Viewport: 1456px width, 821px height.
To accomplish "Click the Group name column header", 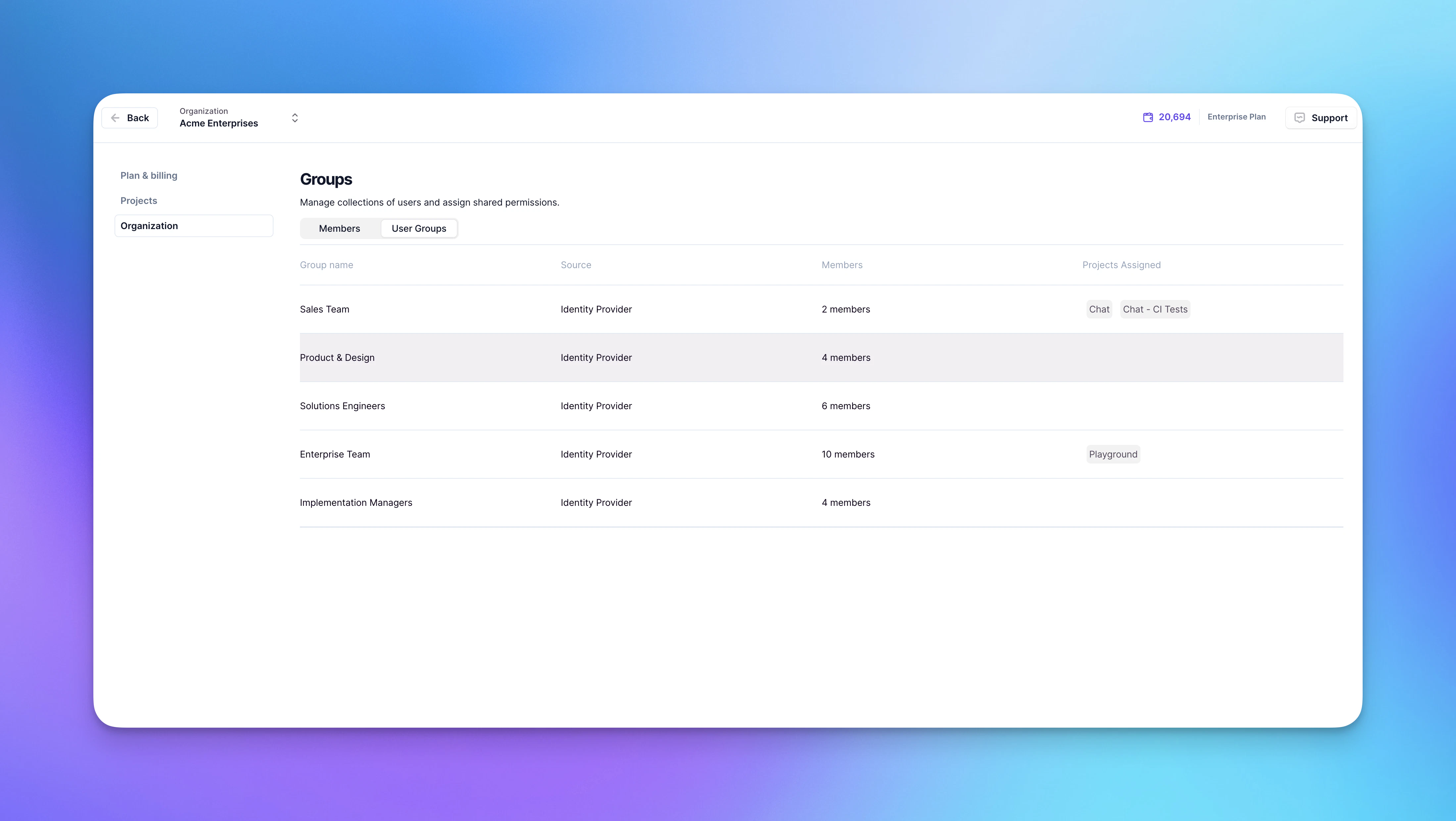I will pos(326,265).
